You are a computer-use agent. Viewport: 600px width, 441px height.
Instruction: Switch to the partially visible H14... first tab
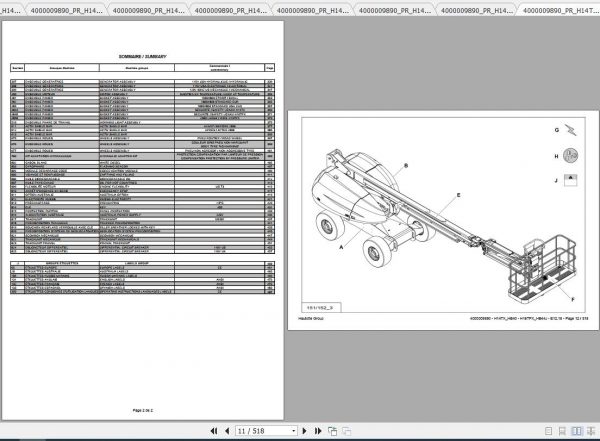click(x=11, y=10)
